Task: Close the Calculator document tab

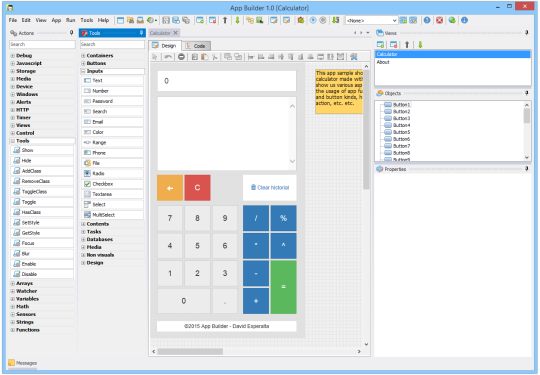Action: (x=176, y=33)
